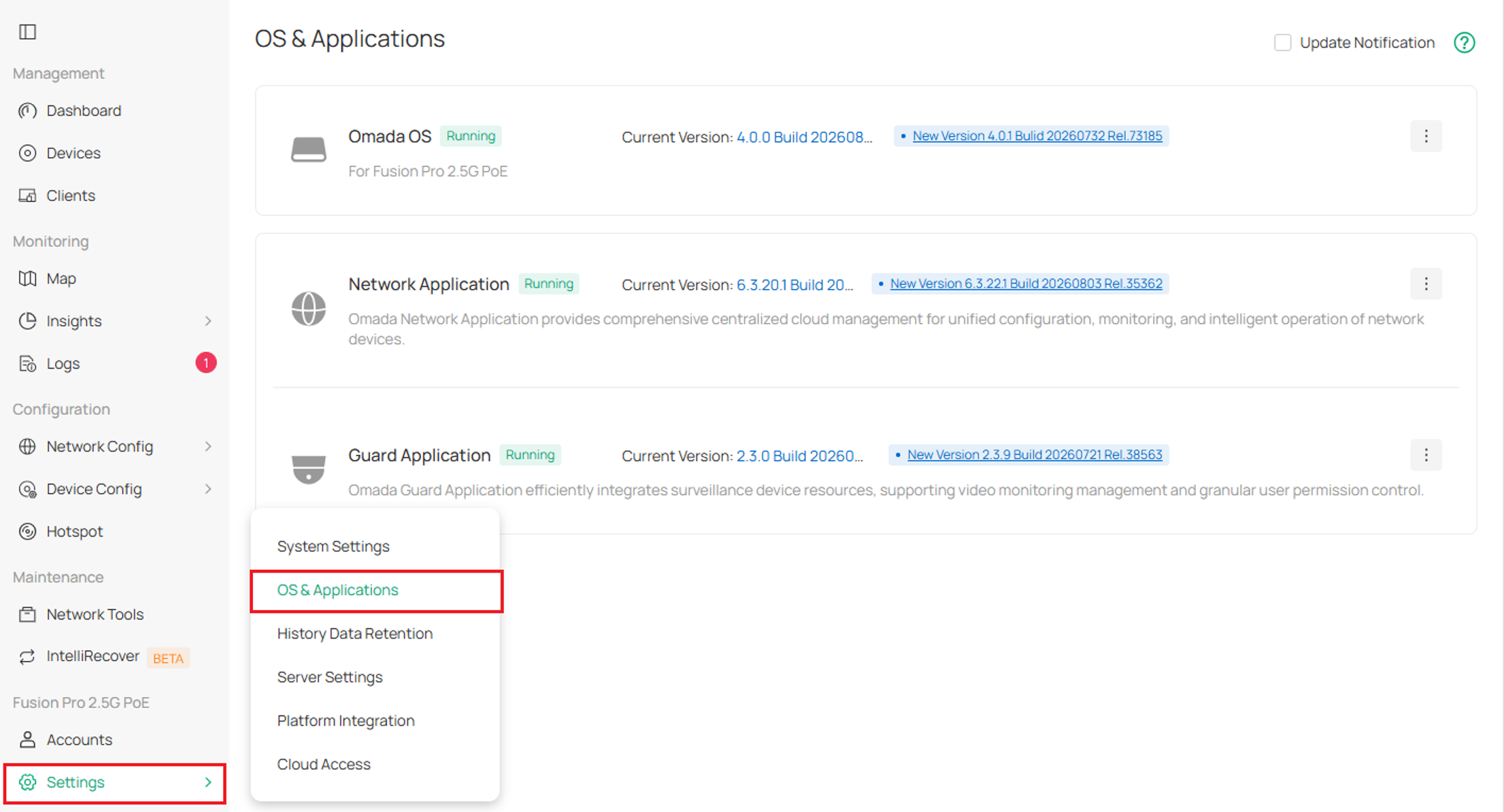Screen dimensions: 1504x812
Task: Open Network Tools label
Action: (95, 615)
